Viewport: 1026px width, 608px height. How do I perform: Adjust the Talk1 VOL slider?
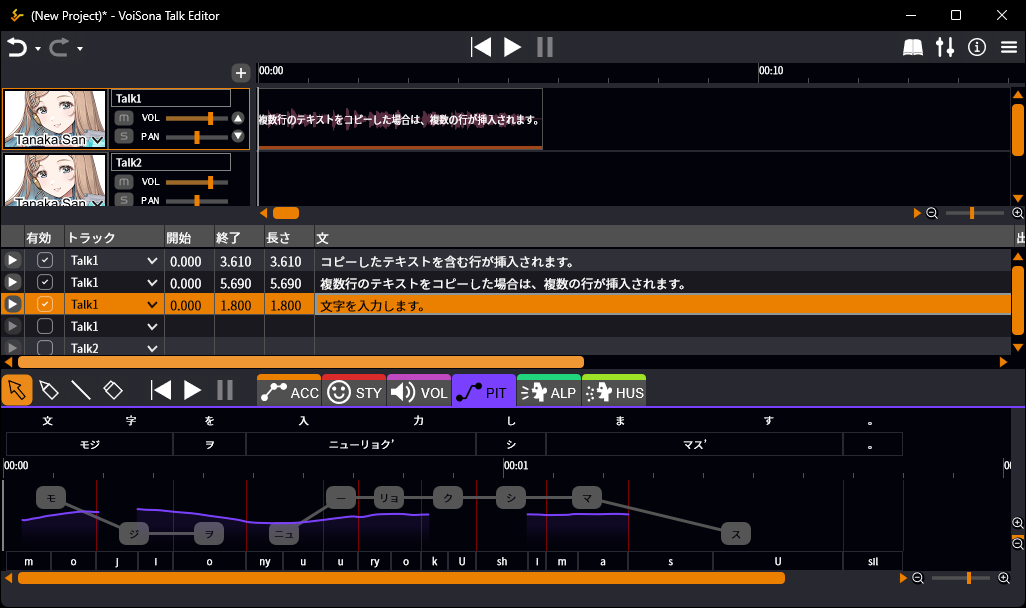210,118
